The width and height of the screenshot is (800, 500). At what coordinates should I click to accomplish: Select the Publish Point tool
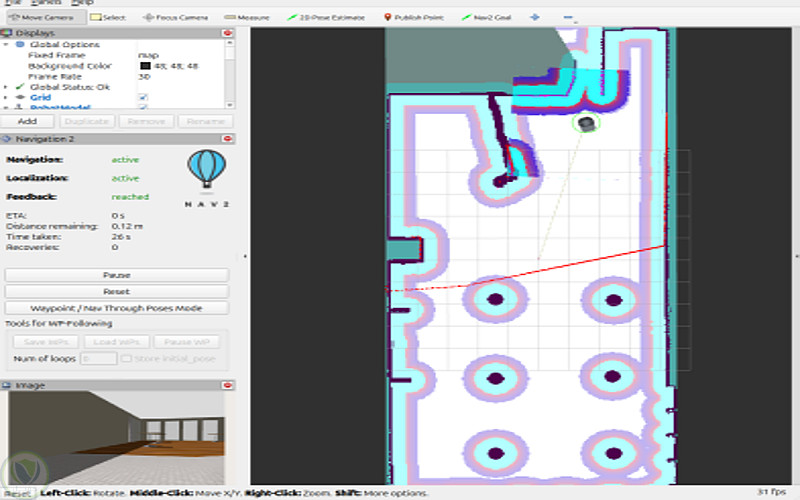coord(414,17)
